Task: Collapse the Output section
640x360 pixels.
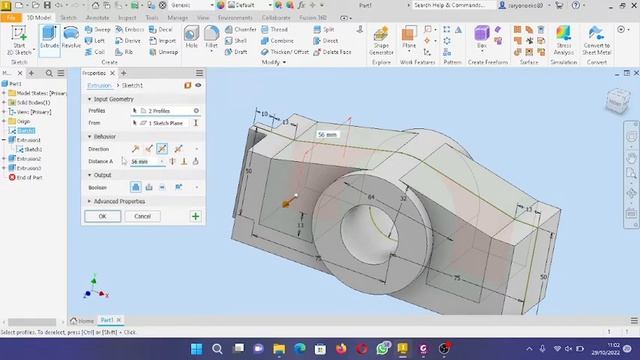Action: (89, 175)
